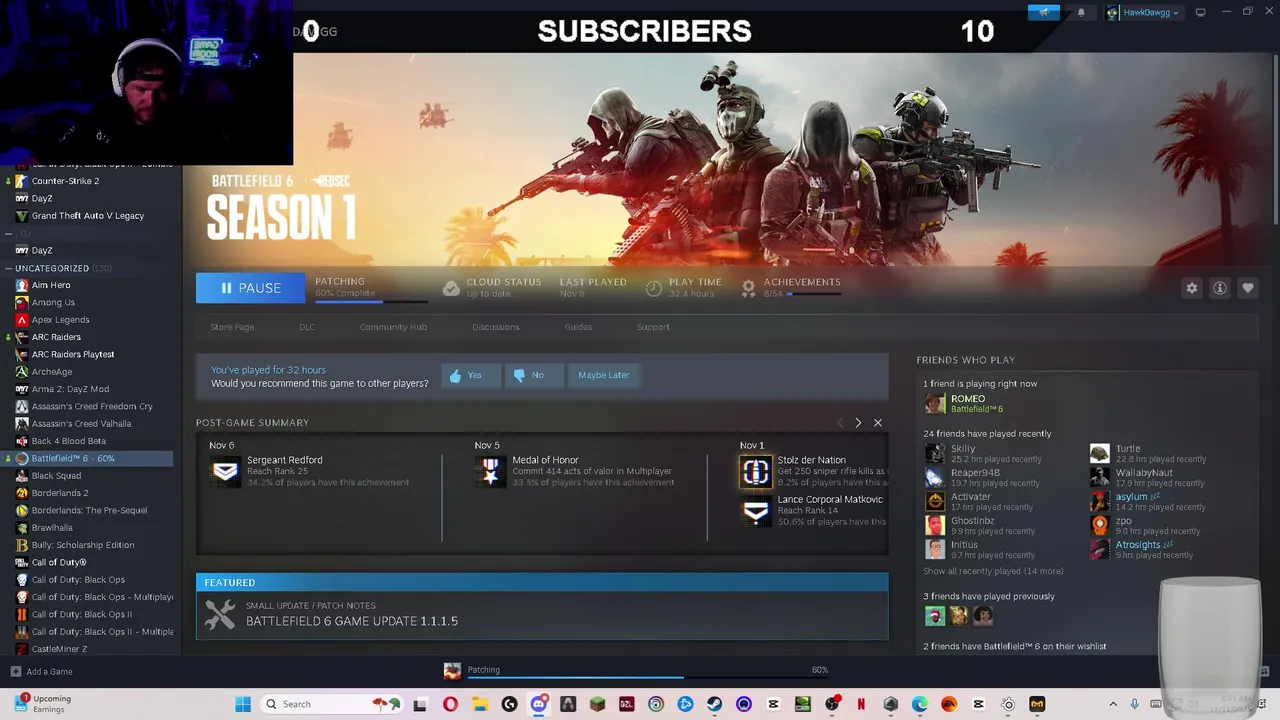Open Windows Start menu
The width and height of the screenshot is (1280, 720).
(243, 704)
